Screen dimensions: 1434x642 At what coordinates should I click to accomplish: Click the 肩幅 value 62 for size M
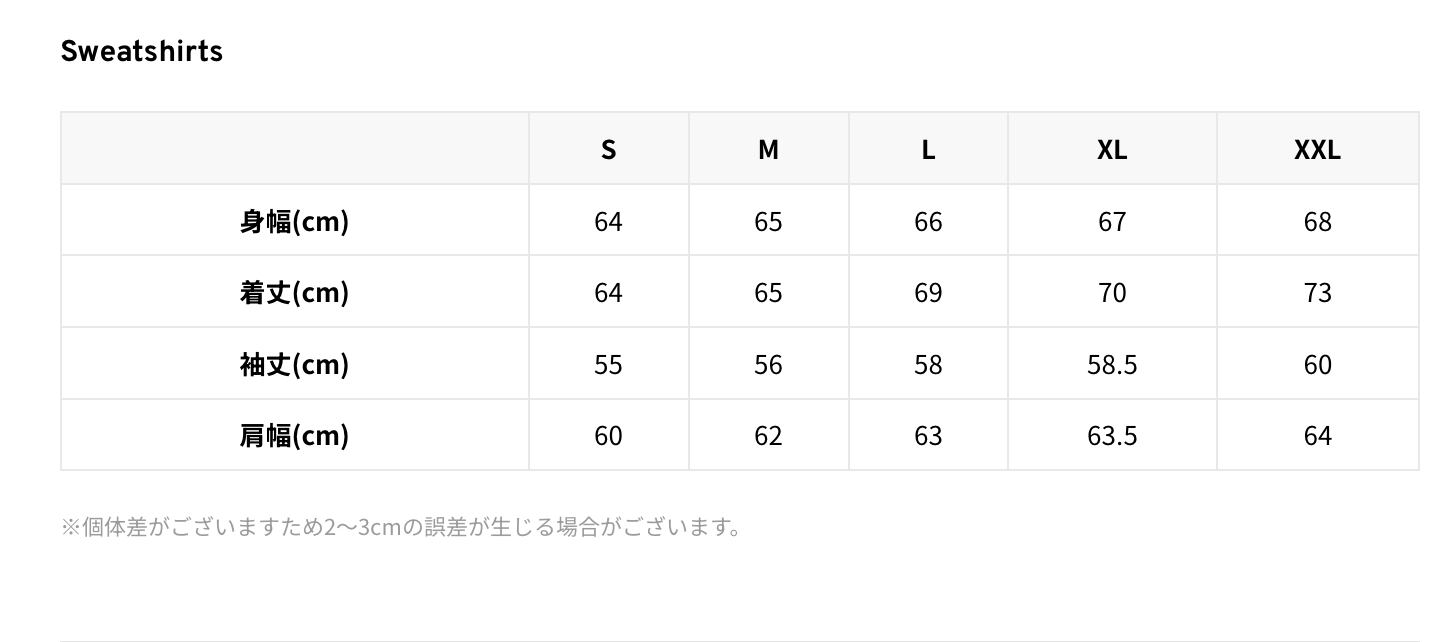(768, 435)
